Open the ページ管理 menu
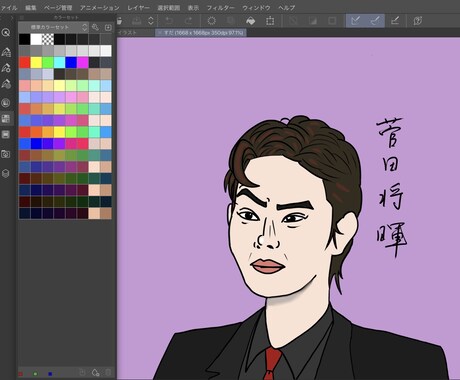This screenshot has width=460, height=380. tap(58, 7)
